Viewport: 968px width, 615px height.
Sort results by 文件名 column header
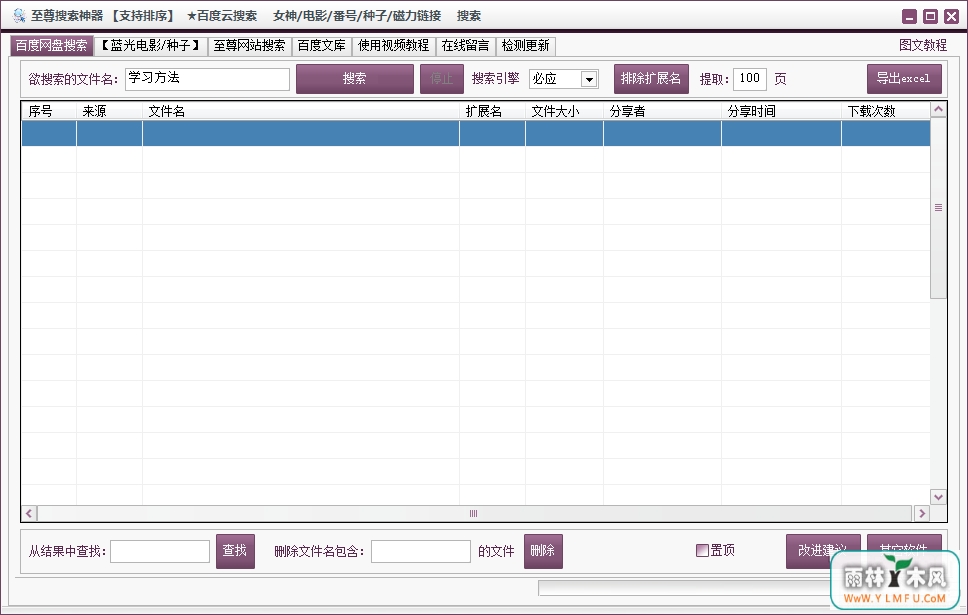click(x=301, y=111)
